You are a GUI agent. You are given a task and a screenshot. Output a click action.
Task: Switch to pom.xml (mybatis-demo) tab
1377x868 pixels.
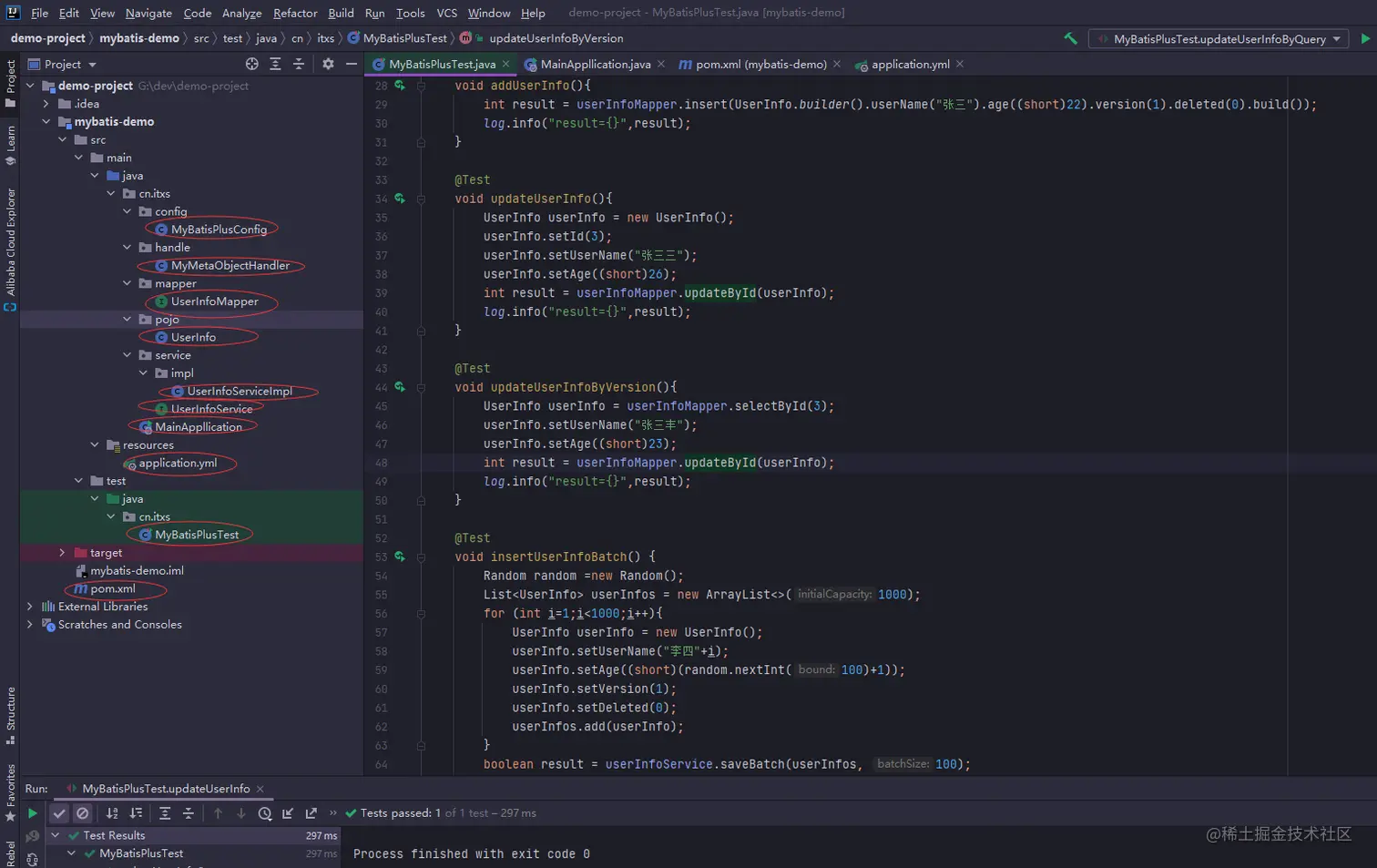click(x=761, y=64)
